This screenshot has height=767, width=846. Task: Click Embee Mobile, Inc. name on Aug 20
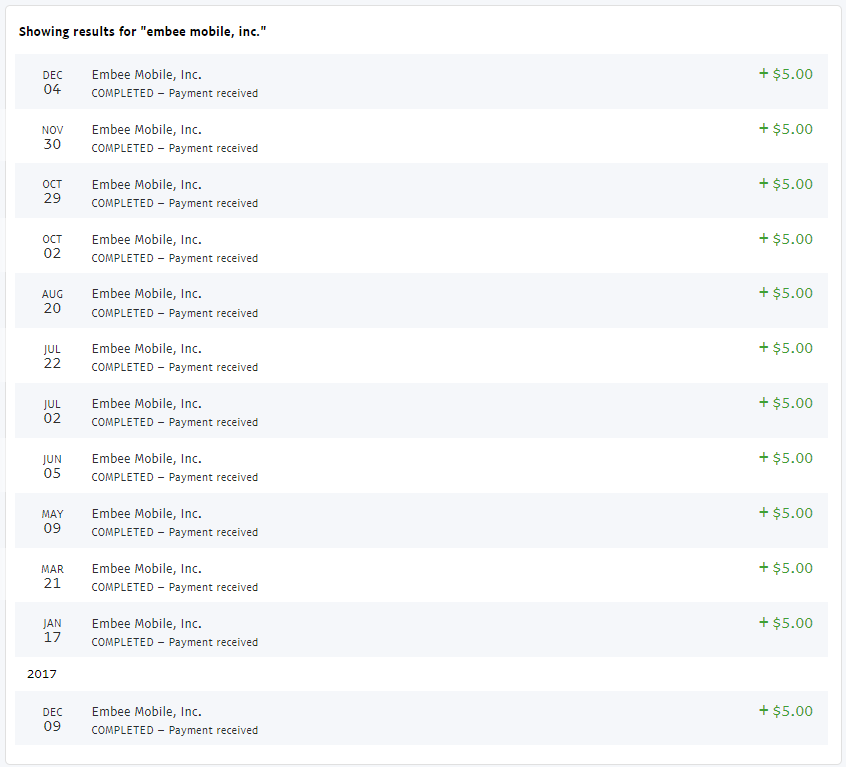coord(146,294)
